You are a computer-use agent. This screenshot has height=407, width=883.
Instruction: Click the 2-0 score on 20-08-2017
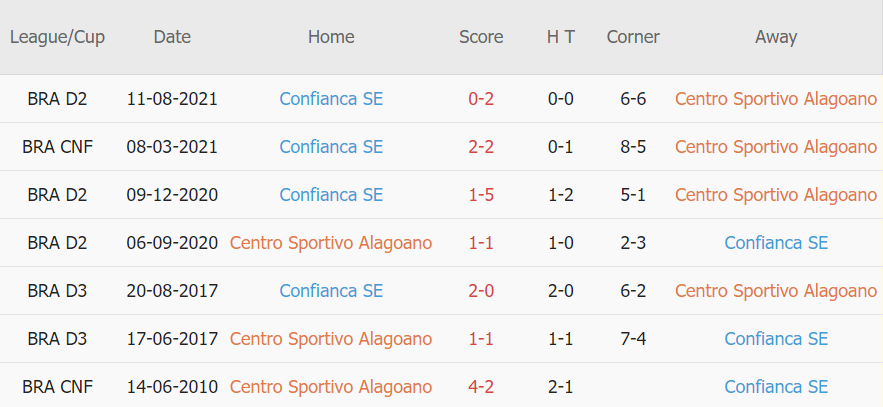click(x=481, y=290)
